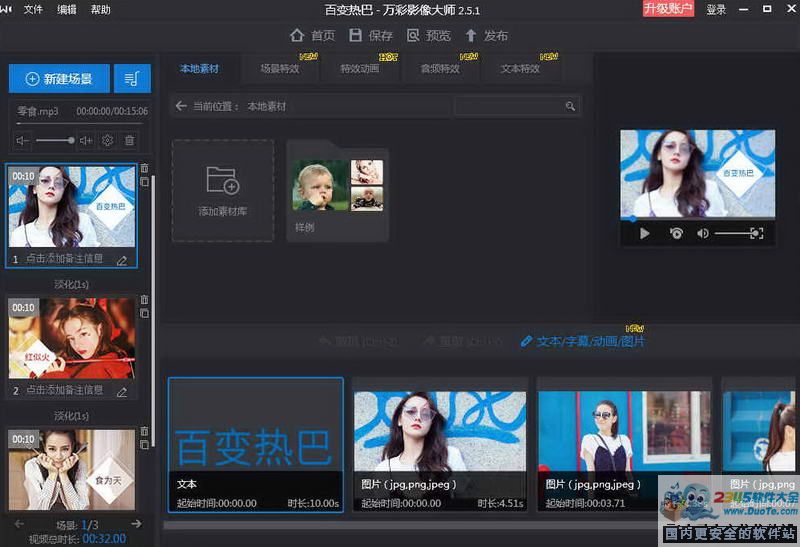
Task: Click the first 淡化(1s) transition label
Action: pyautogui.click(x=71, y=284)
